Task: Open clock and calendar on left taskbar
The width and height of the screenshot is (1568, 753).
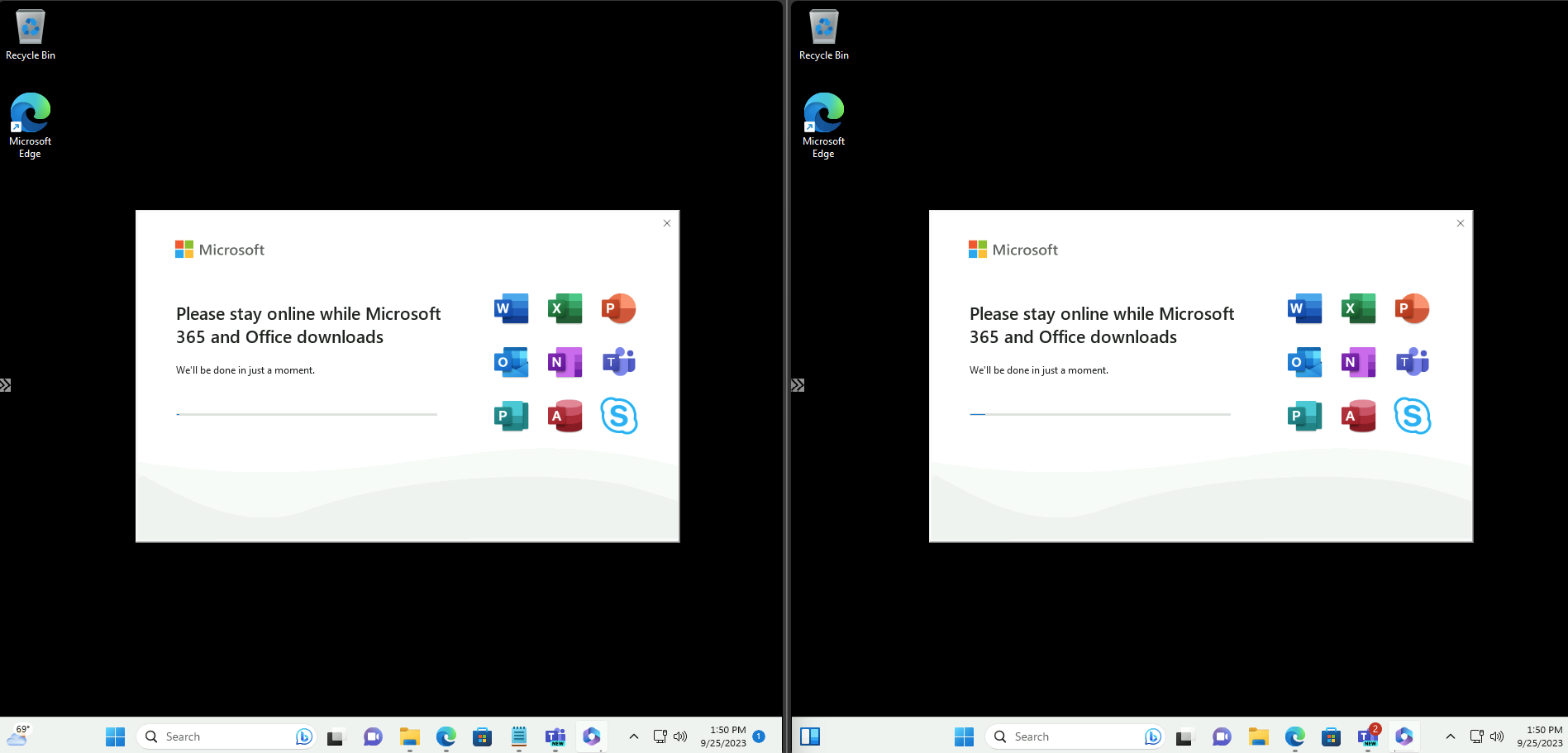Action: [x=723, y=736]
